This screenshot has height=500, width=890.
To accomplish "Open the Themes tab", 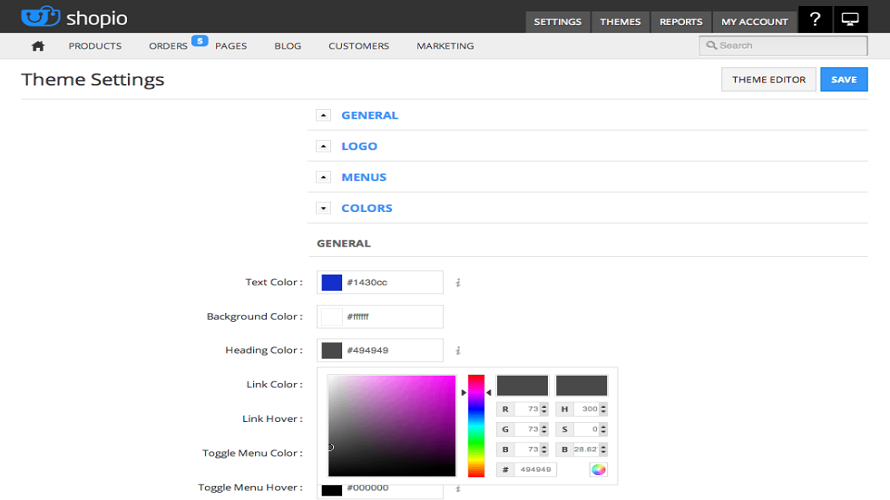I will 620,21.
